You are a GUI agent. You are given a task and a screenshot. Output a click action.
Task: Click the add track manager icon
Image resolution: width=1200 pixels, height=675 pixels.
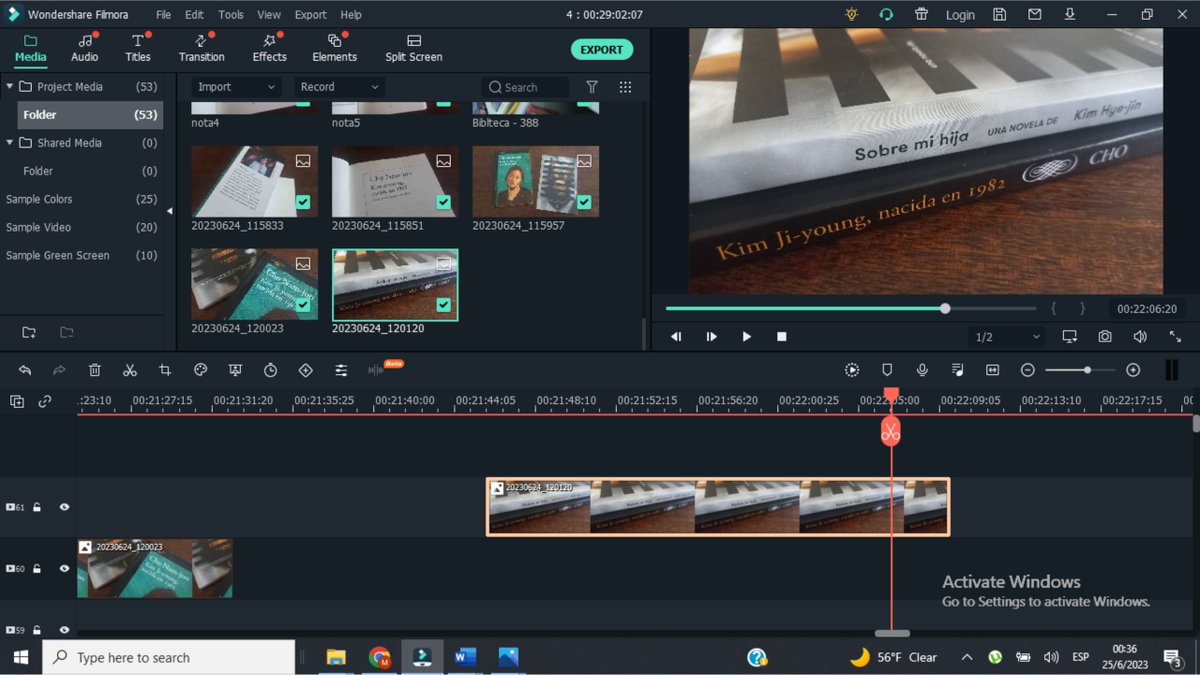pos(17,401)
